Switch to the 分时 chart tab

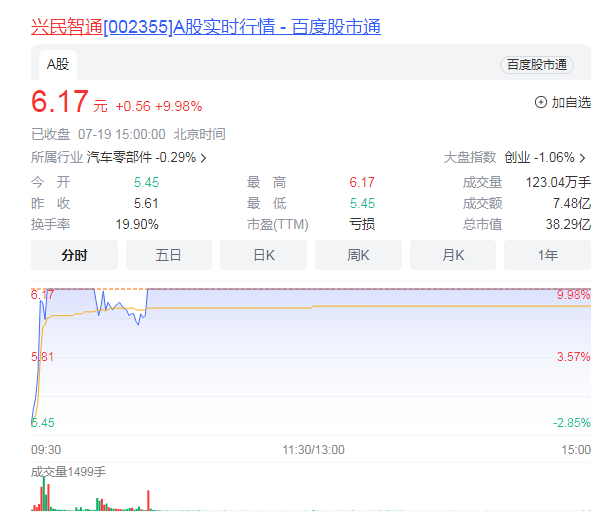[74, 255]
